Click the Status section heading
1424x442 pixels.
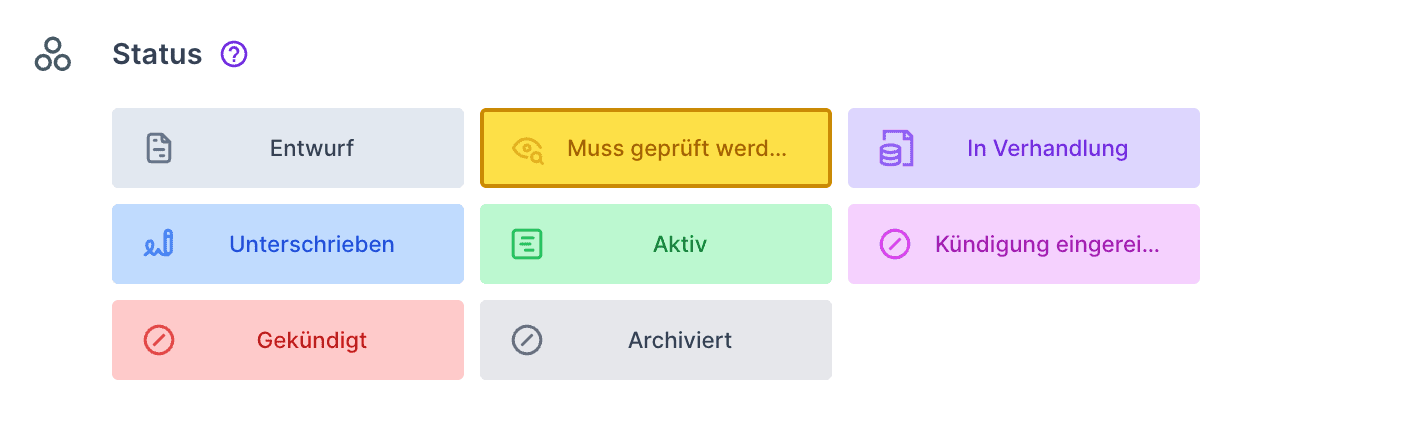pyautogui.click(x=157, y=54)
